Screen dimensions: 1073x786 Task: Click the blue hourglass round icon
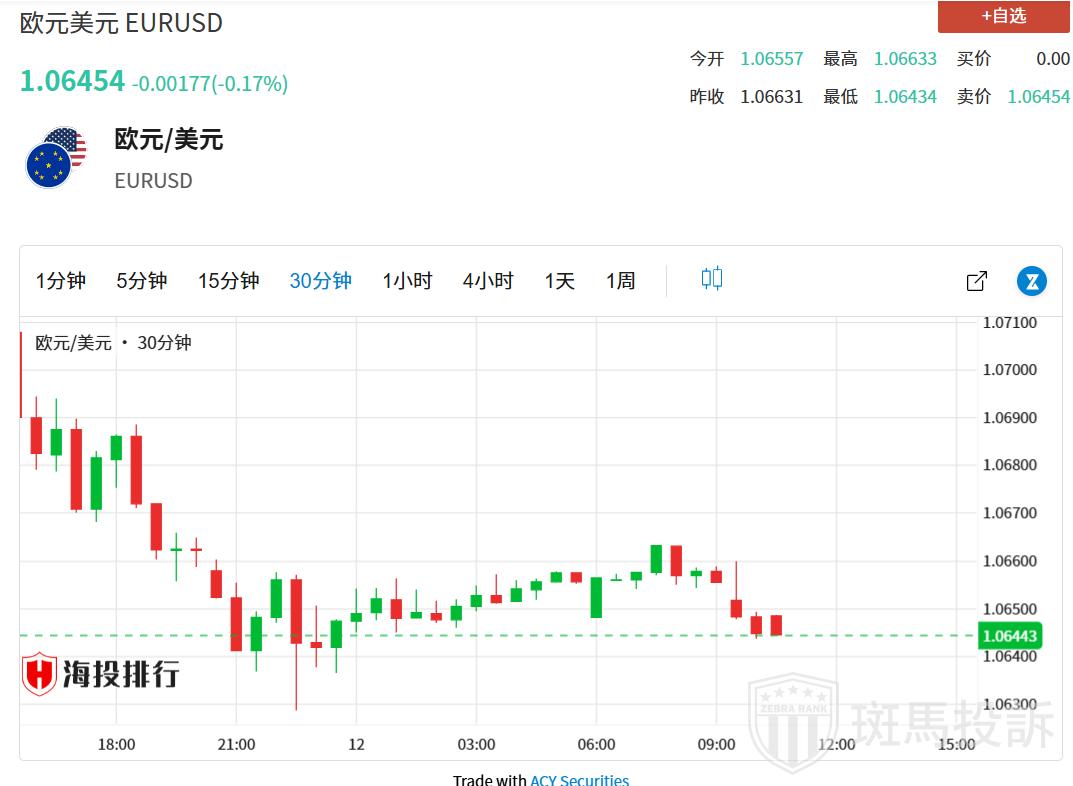1031,282
